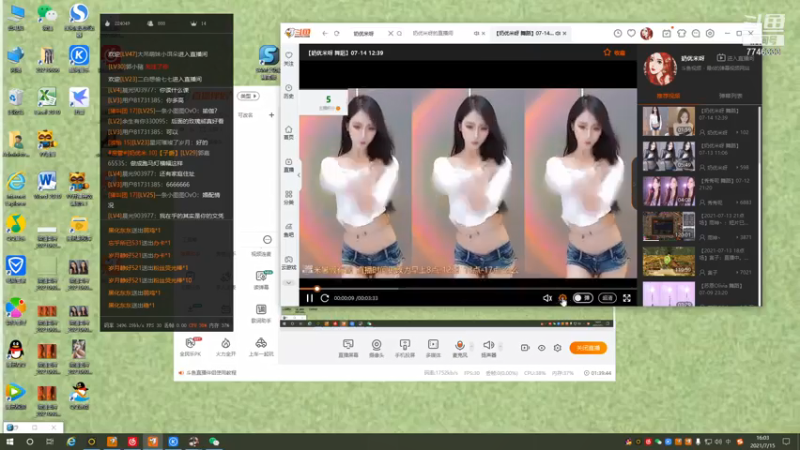This screenshot has height=450, width=800.
Task: Open the lyrics assistant tool
Action: coord(261,313)
